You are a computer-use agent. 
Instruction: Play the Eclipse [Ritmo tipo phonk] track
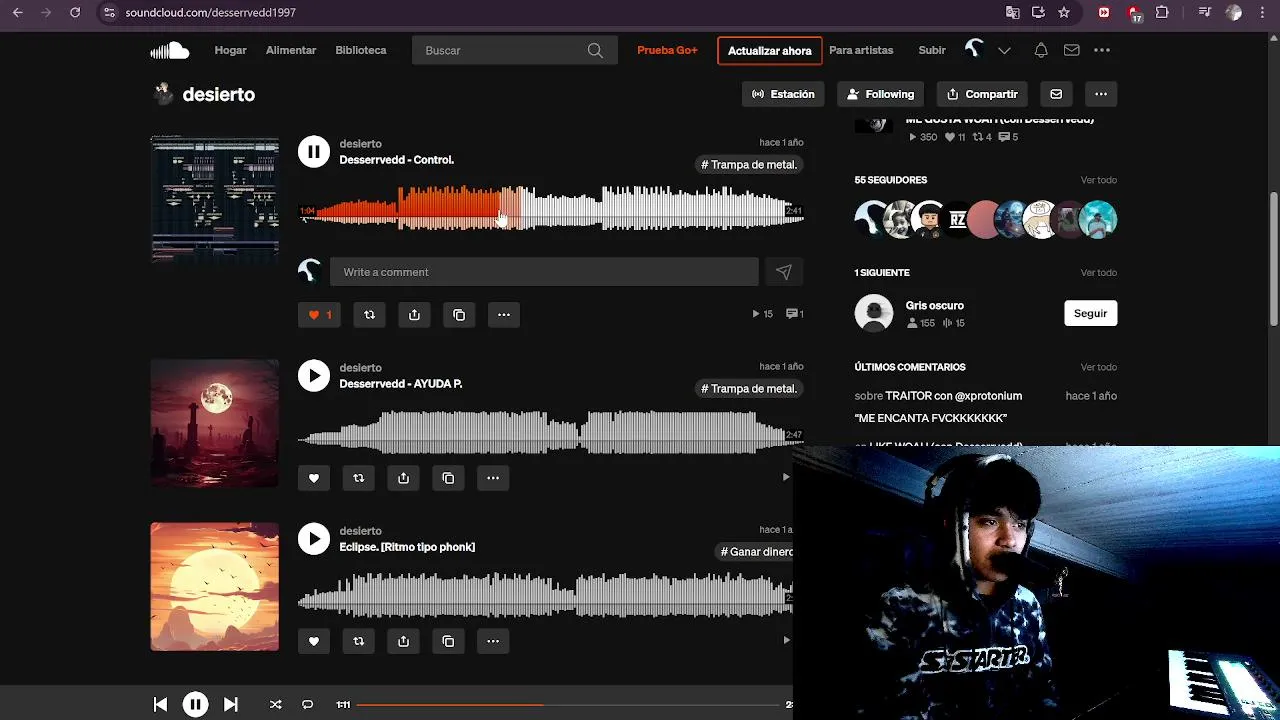(314, 539)
